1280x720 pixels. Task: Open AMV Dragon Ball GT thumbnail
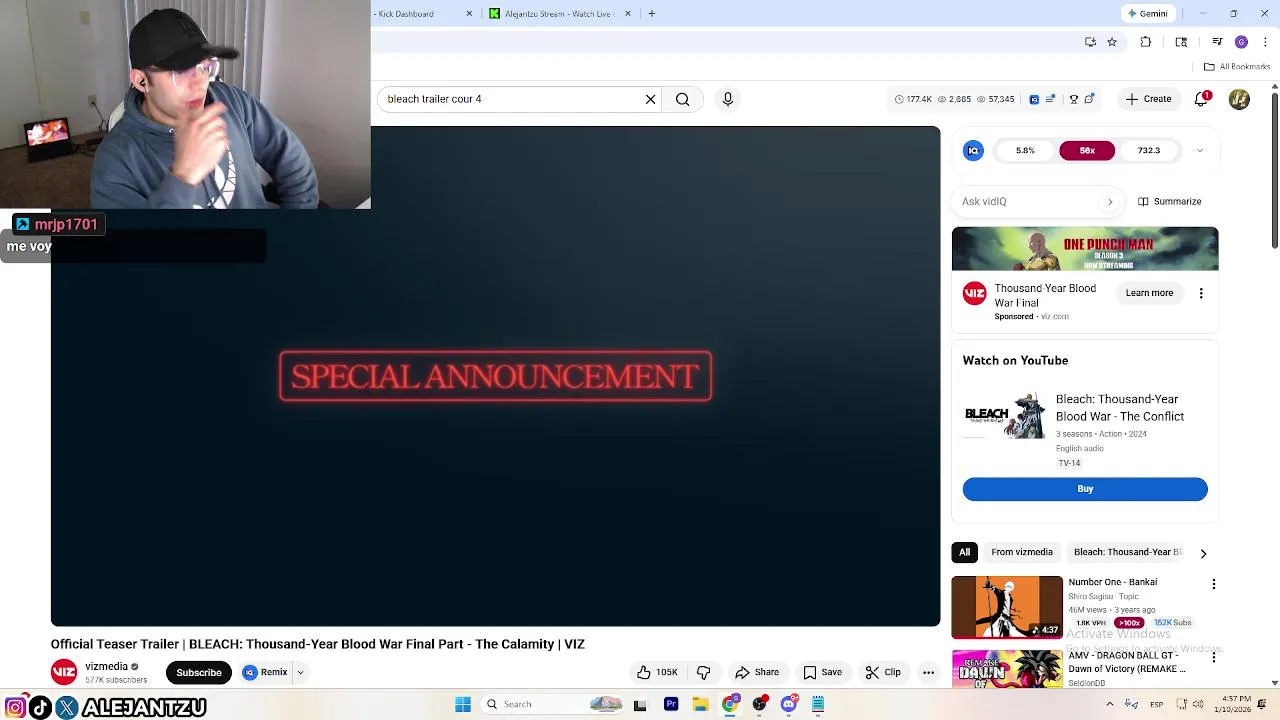pos(1007,669)
